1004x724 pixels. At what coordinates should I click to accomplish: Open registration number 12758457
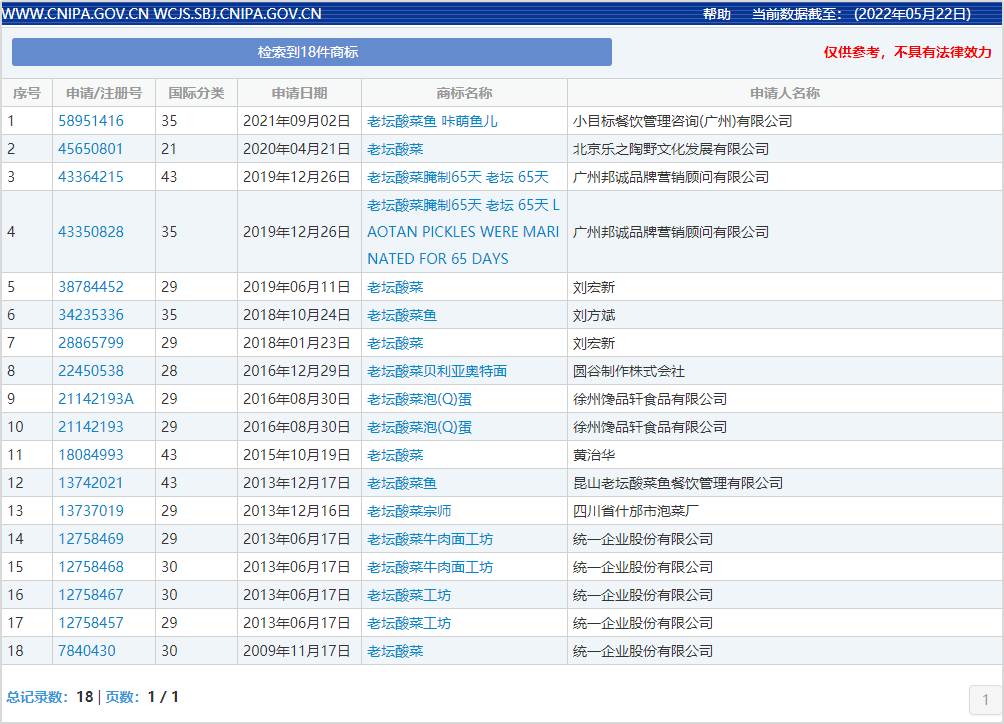tap(91, 623)
